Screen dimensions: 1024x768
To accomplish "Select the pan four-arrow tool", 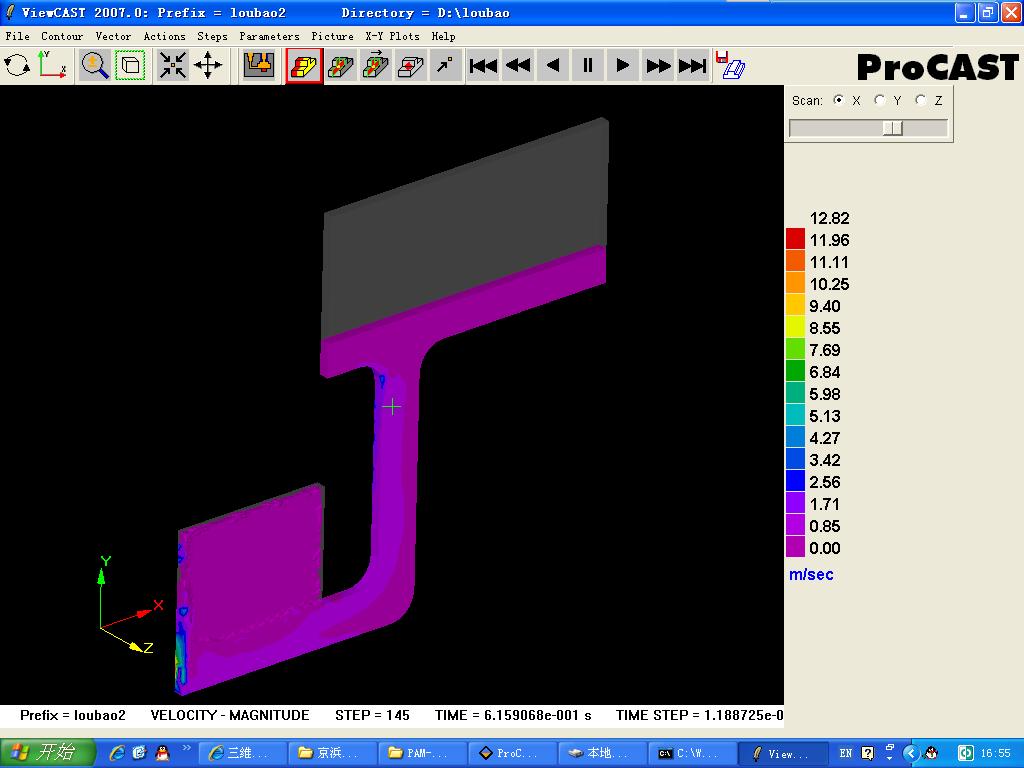I will coord(208,65).
